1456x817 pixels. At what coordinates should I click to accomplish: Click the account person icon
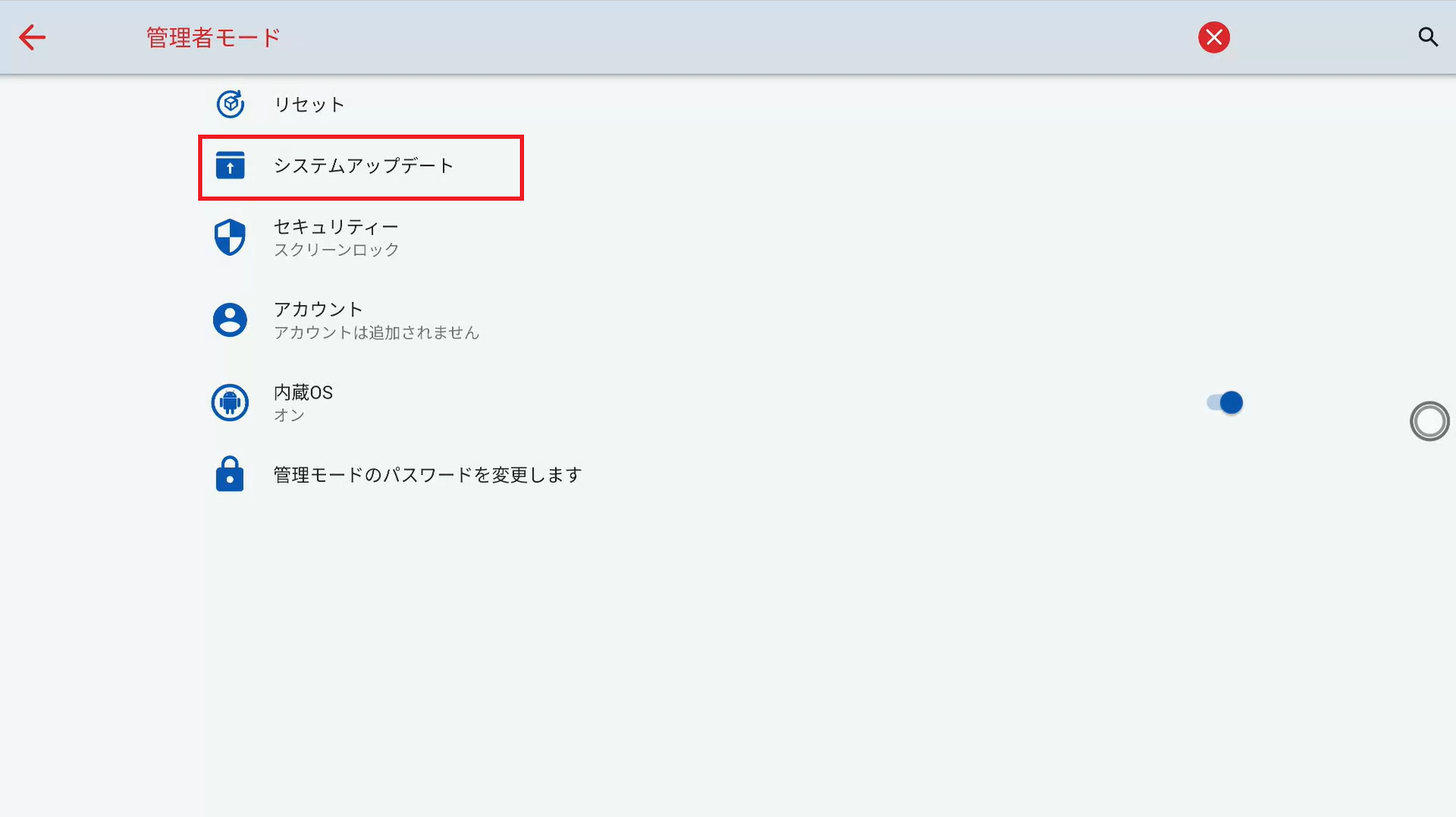[x=230, y=319]
